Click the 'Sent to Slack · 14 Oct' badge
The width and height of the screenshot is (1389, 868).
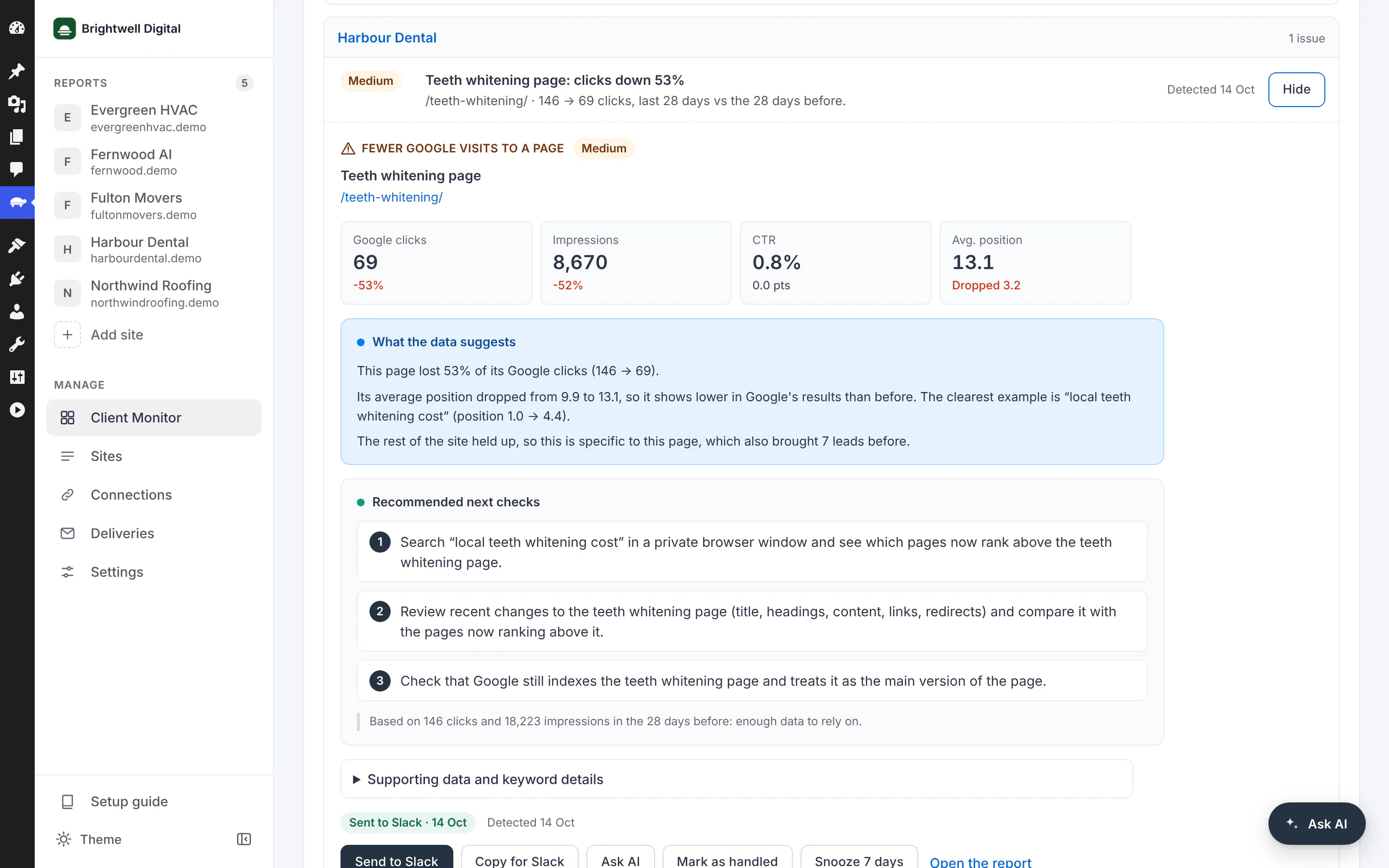(408, 823)
